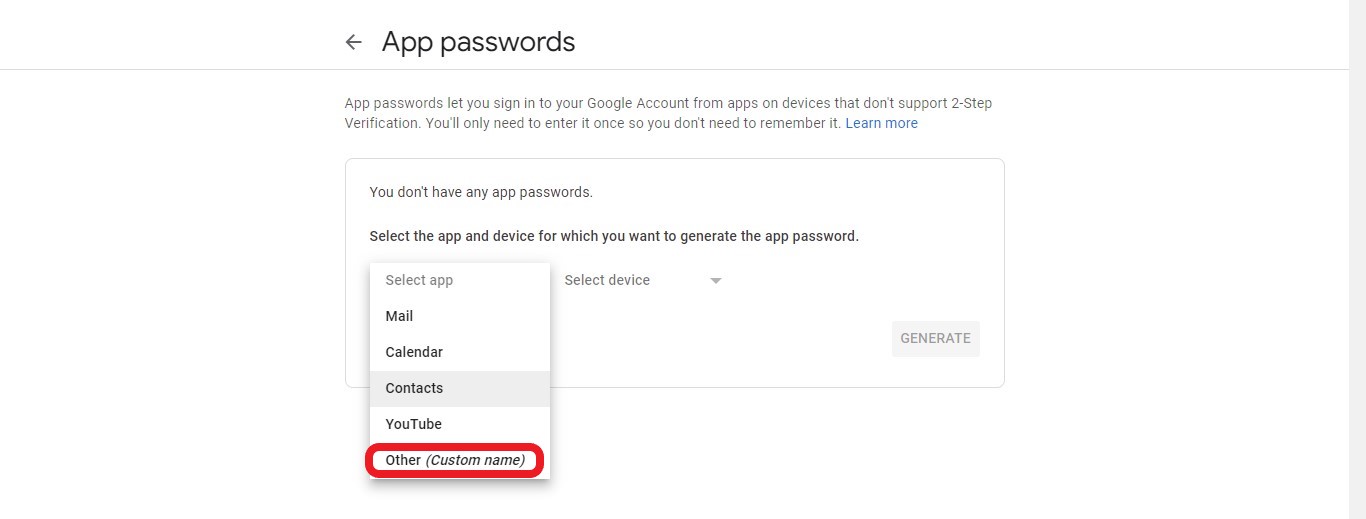1366x519 pixels.
Task: Click the italic "Custom name" label
Action: point(476,460)
